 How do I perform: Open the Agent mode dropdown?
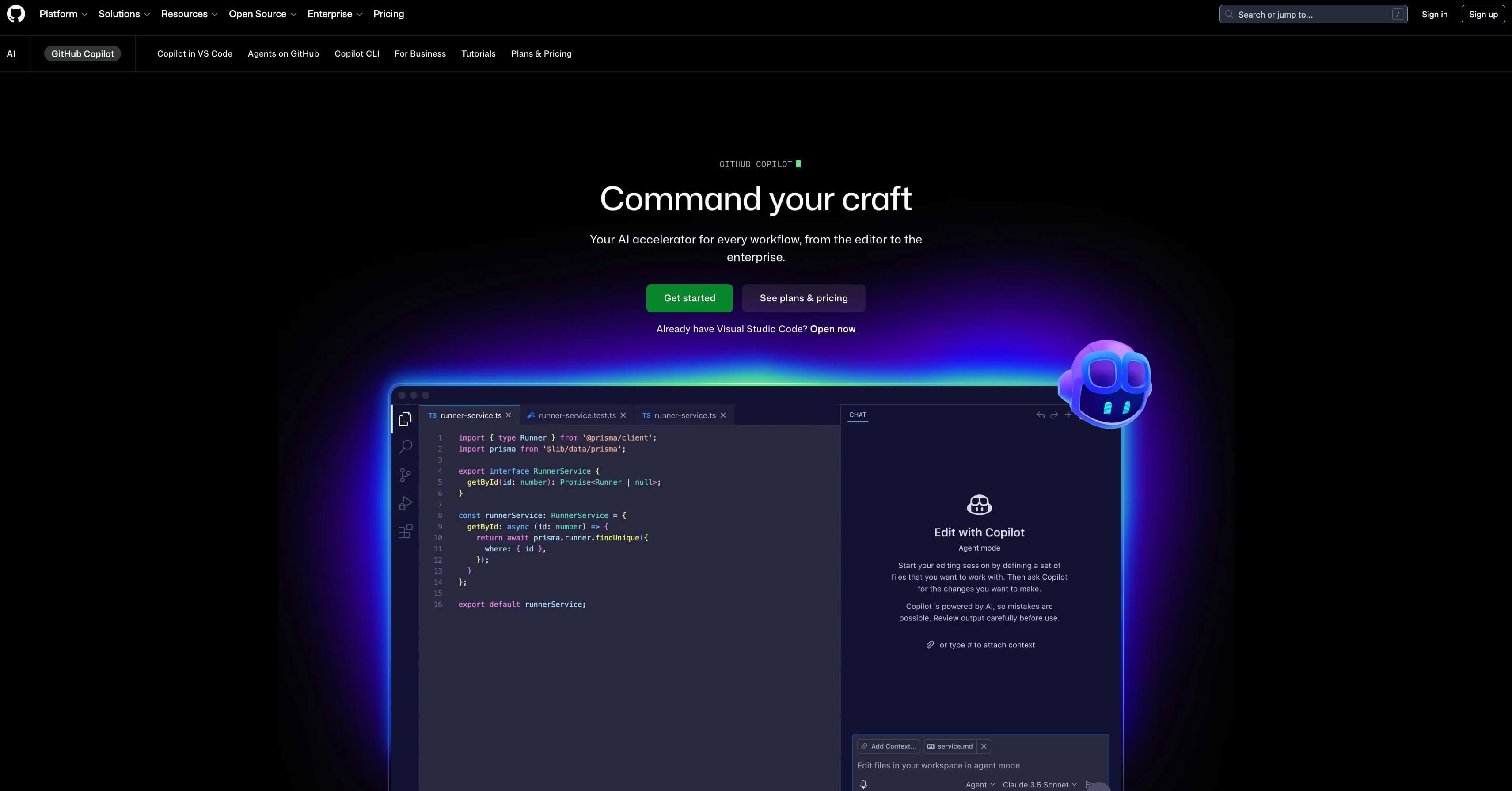[980, 784]
